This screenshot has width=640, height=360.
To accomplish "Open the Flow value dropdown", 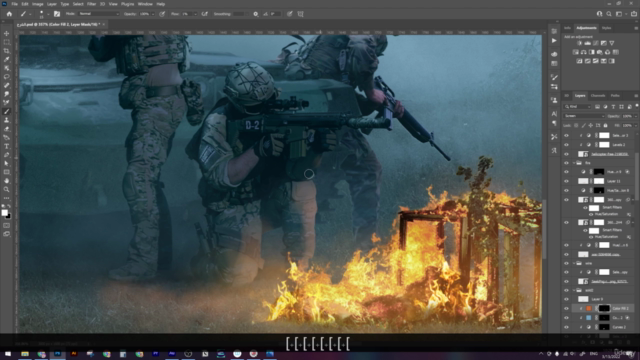I will pyautogui.click(x=195, y=14).
